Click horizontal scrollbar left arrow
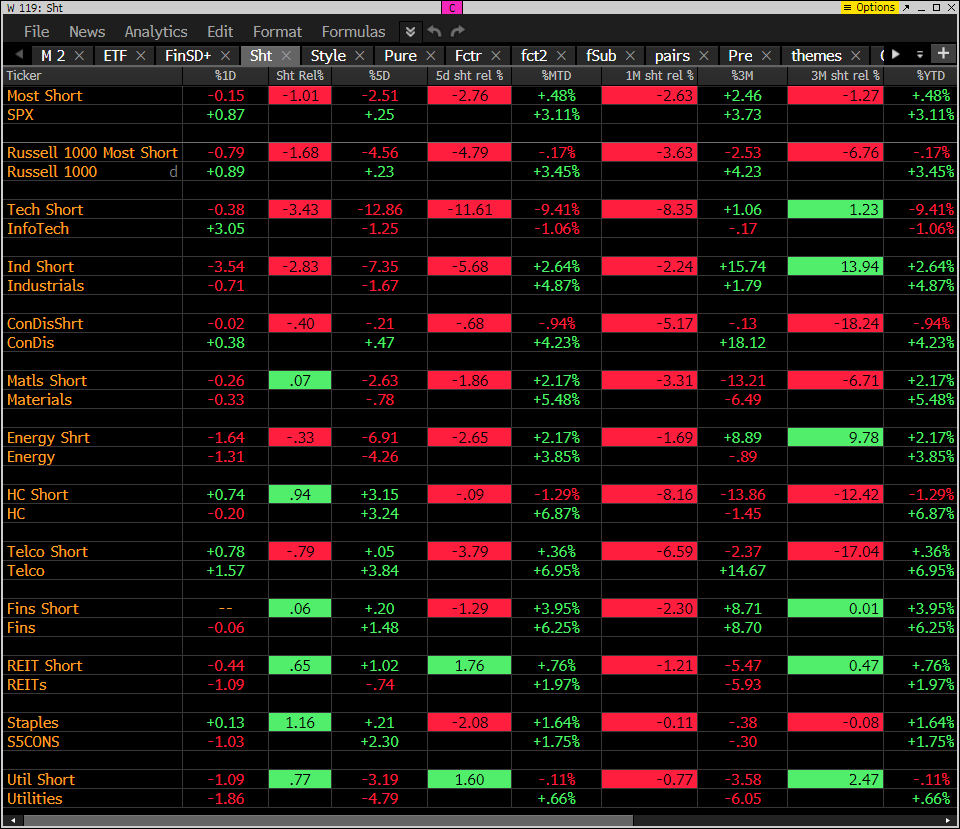 [13, 820]
